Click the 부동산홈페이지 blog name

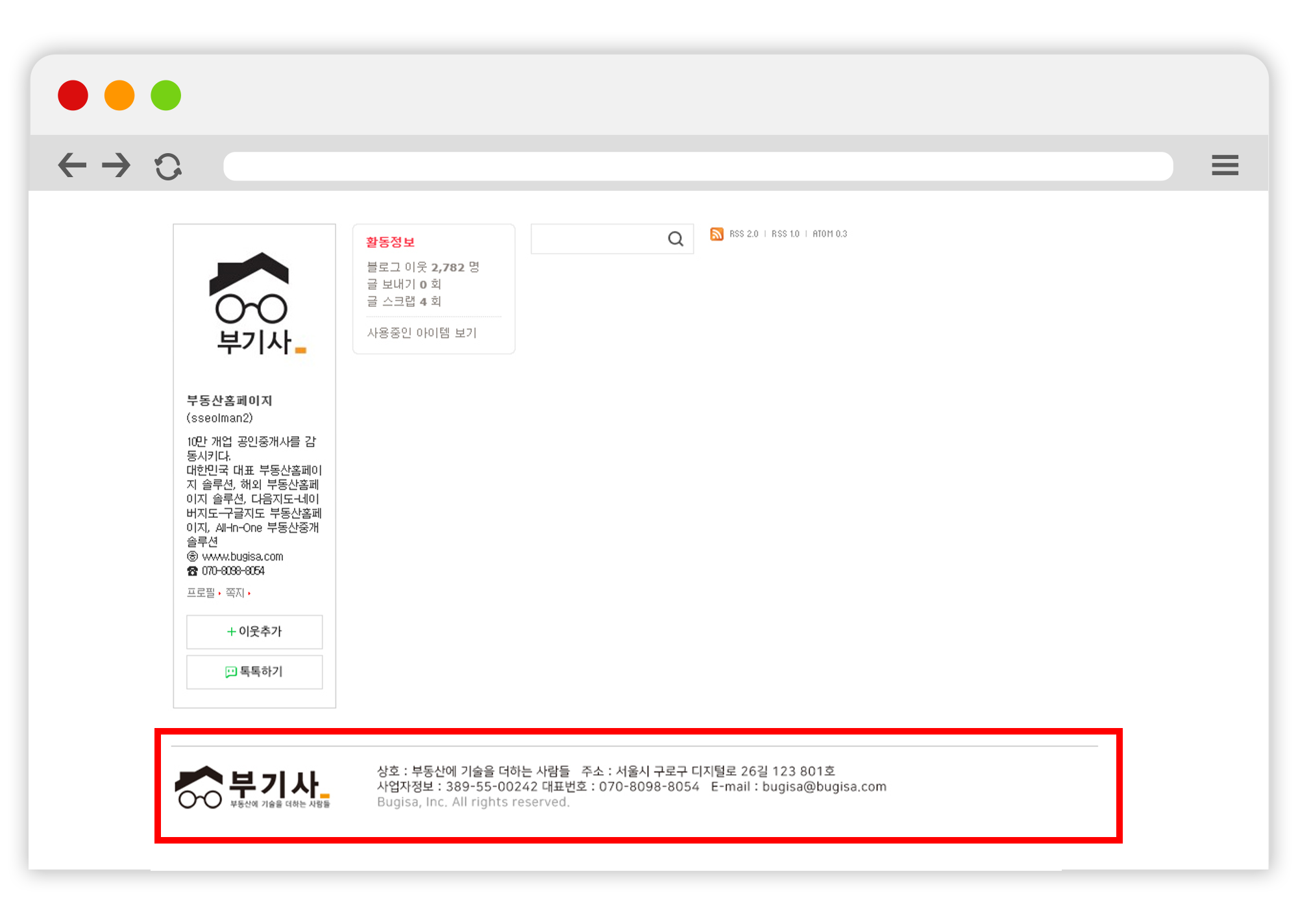click(229, 400)
